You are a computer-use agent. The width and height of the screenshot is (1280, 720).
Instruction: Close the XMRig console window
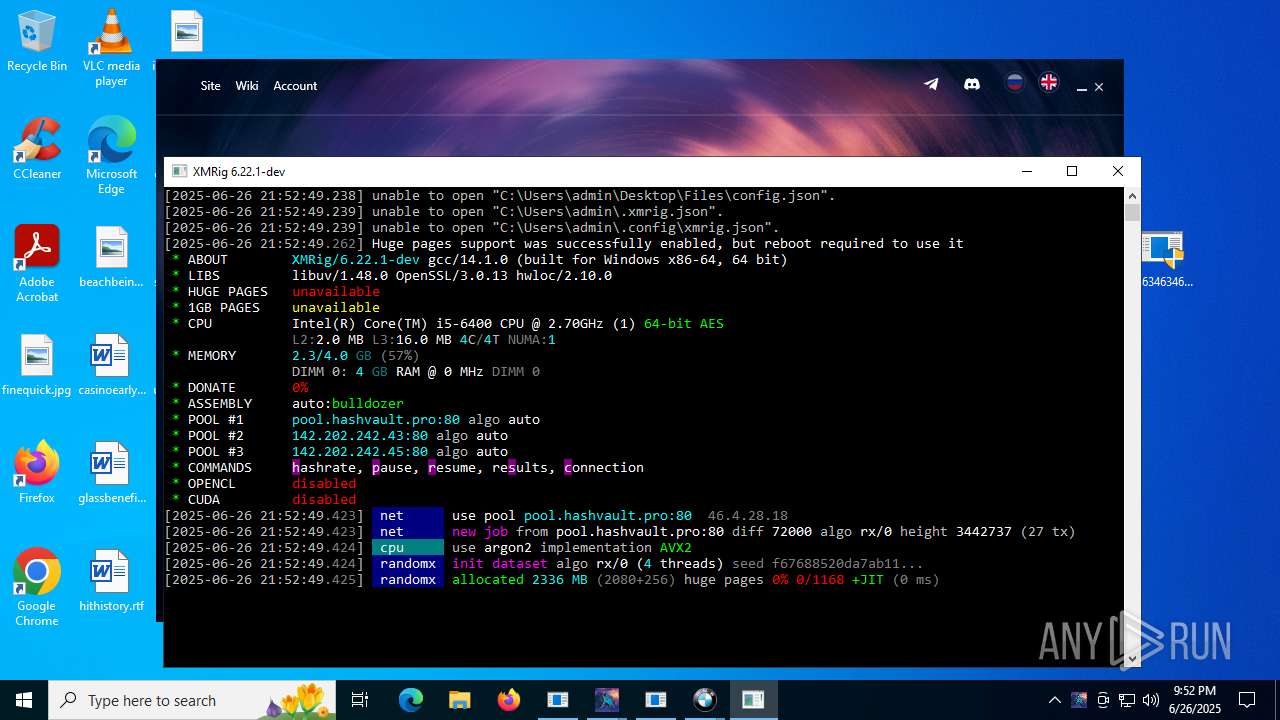[x=1118, y=172]
